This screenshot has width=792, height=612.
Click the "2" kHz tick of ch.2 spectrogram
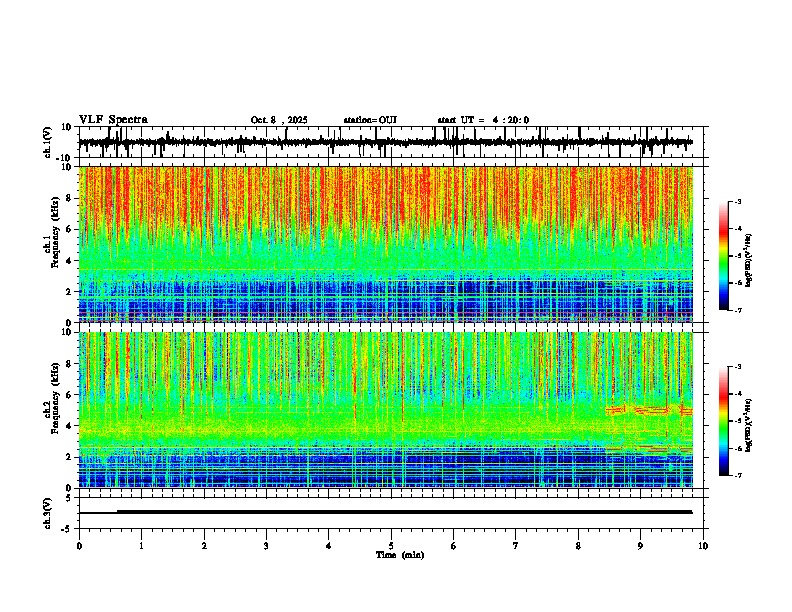point(69,457)
